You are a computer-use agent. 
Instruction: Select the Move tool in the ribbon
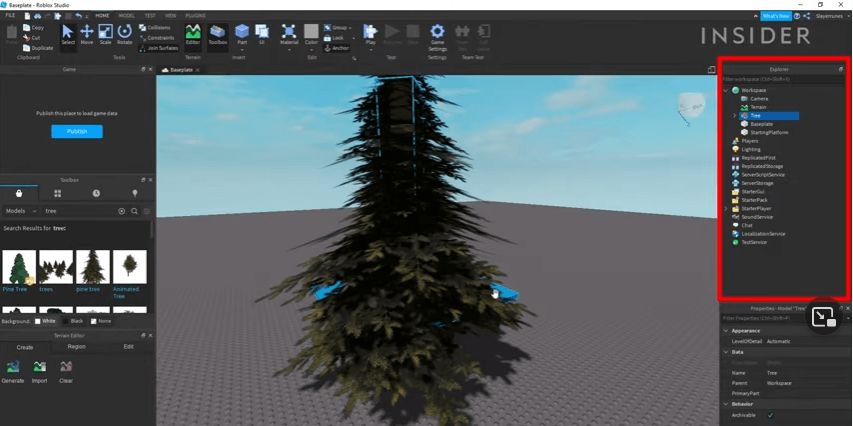tap(87, 35)
